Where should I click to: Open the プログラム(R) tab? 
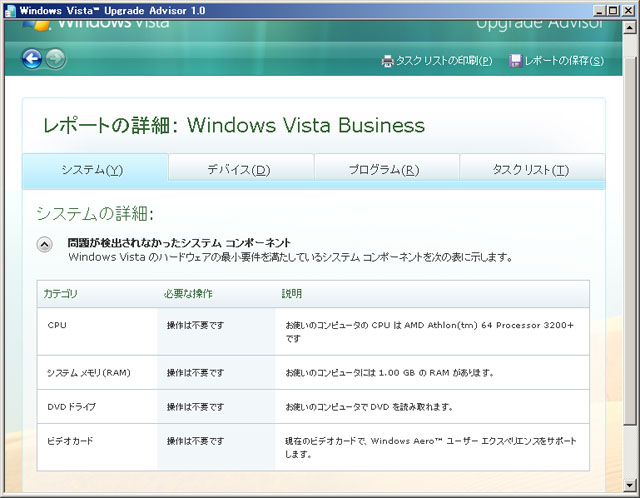[387, 167]
